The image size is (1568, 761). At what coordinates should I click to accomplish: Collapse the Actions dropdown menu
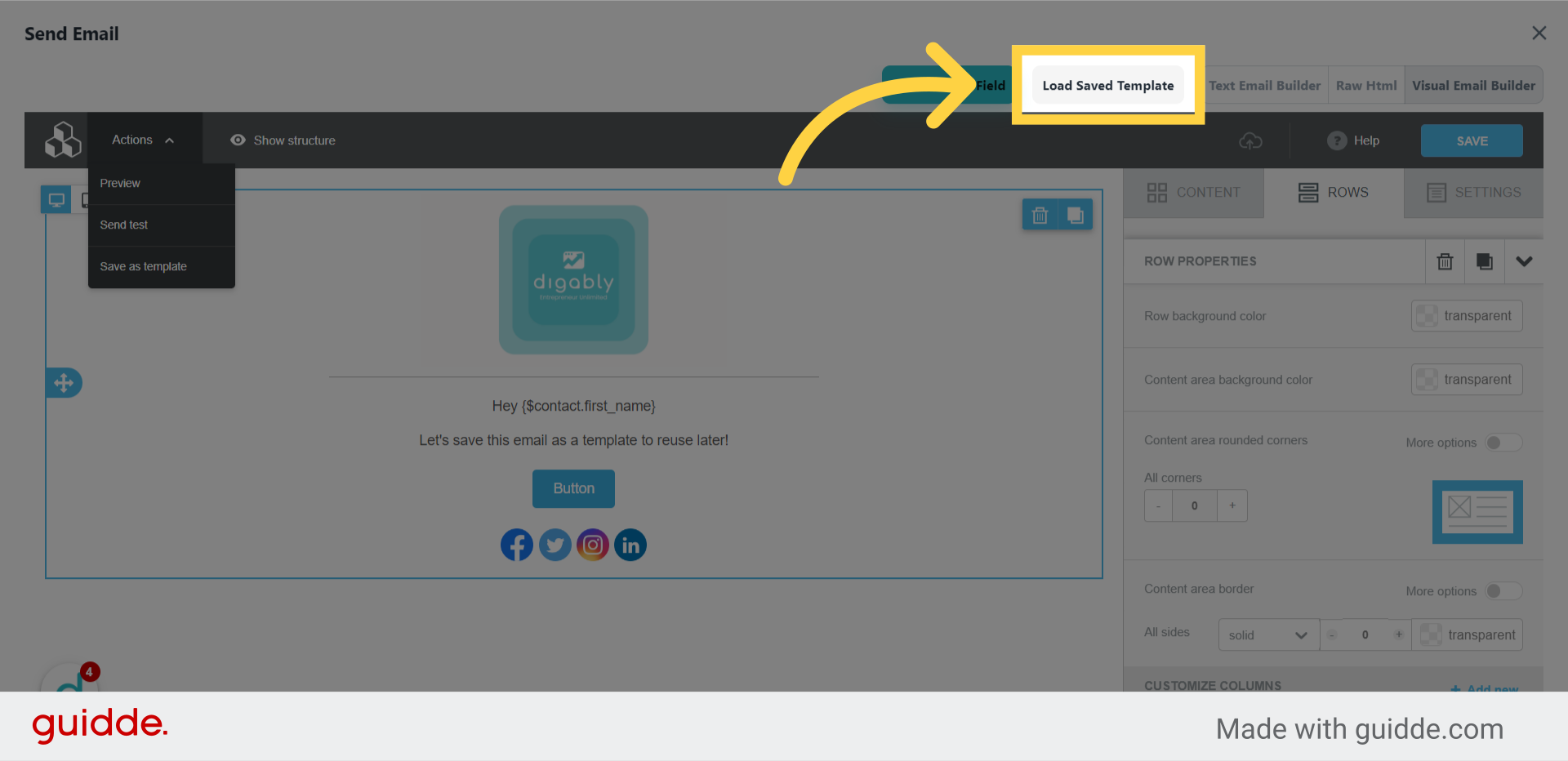[x=145, y=140]
